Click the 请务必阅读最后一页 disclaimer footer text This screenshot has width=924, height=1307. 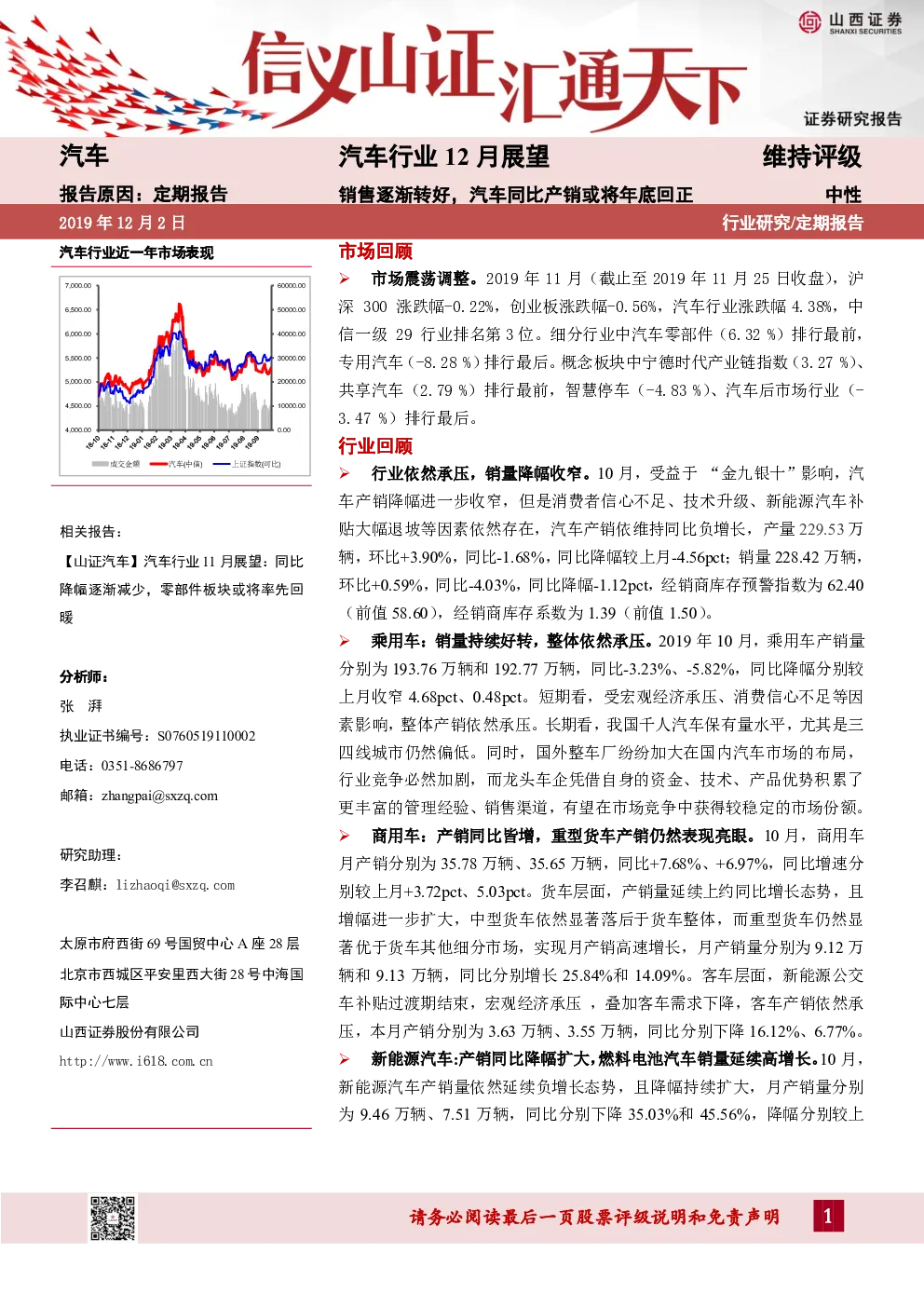pyautogui.click(x=594, y=1217)
